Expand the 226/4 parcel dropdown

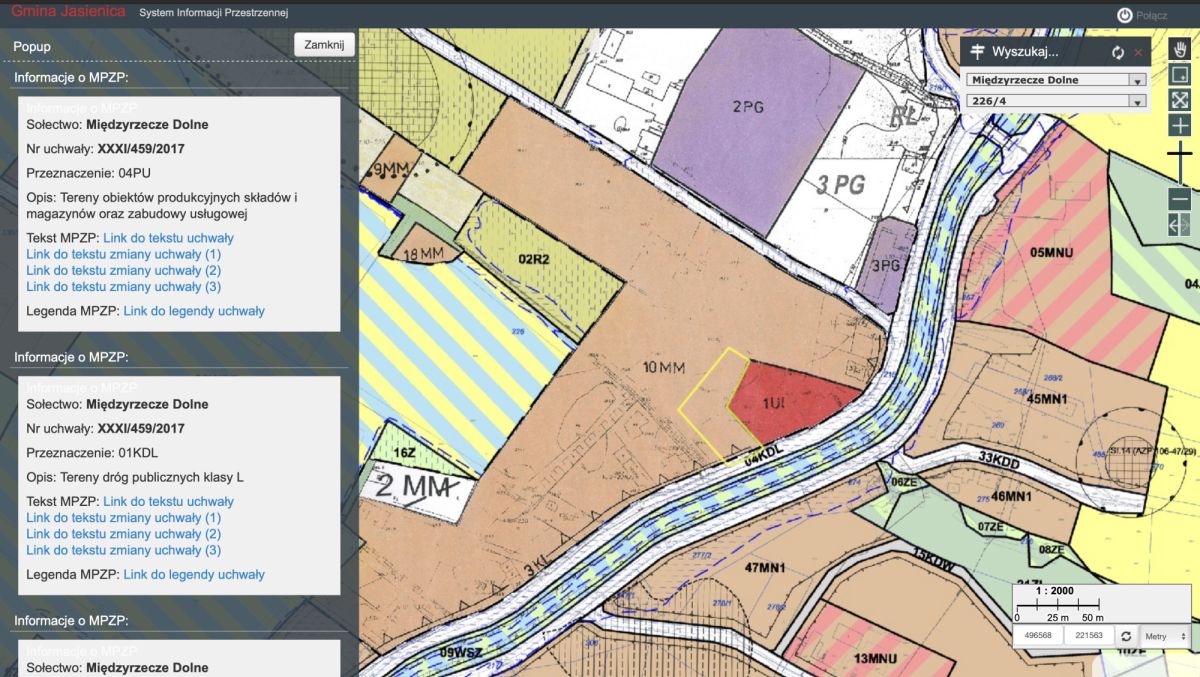coord(1056,101)
